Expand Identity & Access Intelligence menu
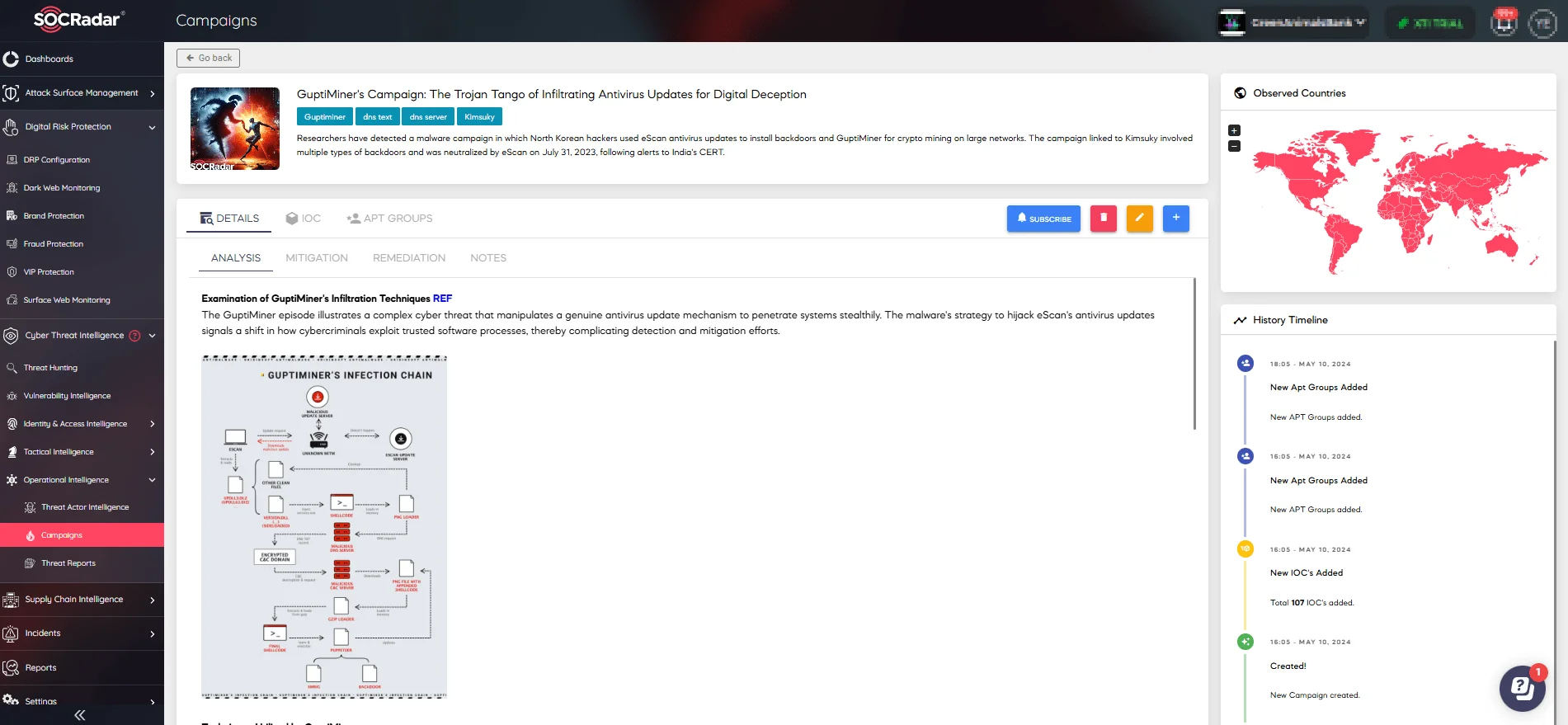The height and width of the screenshot is (725, 1568). click(82, 424)
